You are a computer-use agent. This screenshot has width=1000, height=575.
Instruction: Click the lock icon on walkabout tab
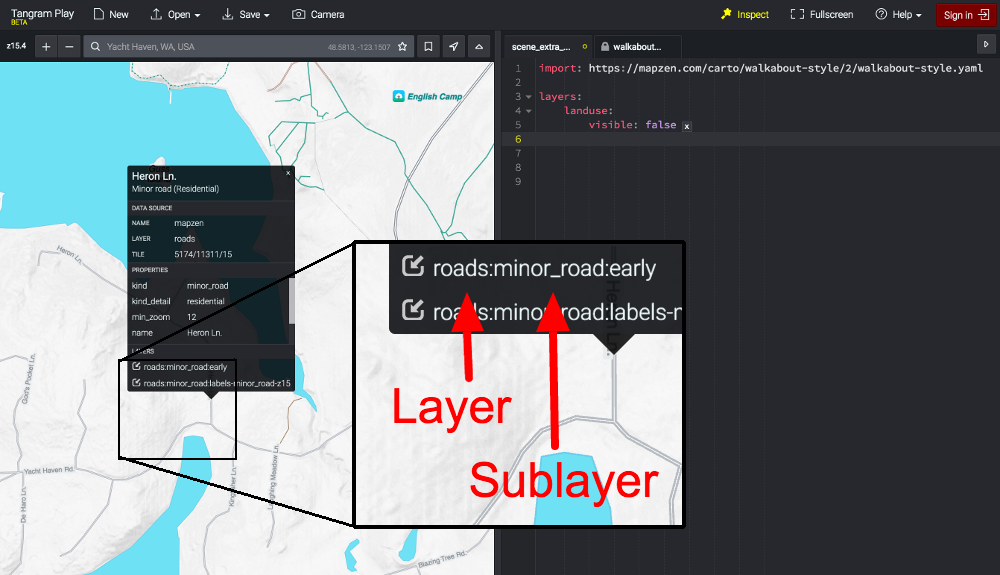605,47
